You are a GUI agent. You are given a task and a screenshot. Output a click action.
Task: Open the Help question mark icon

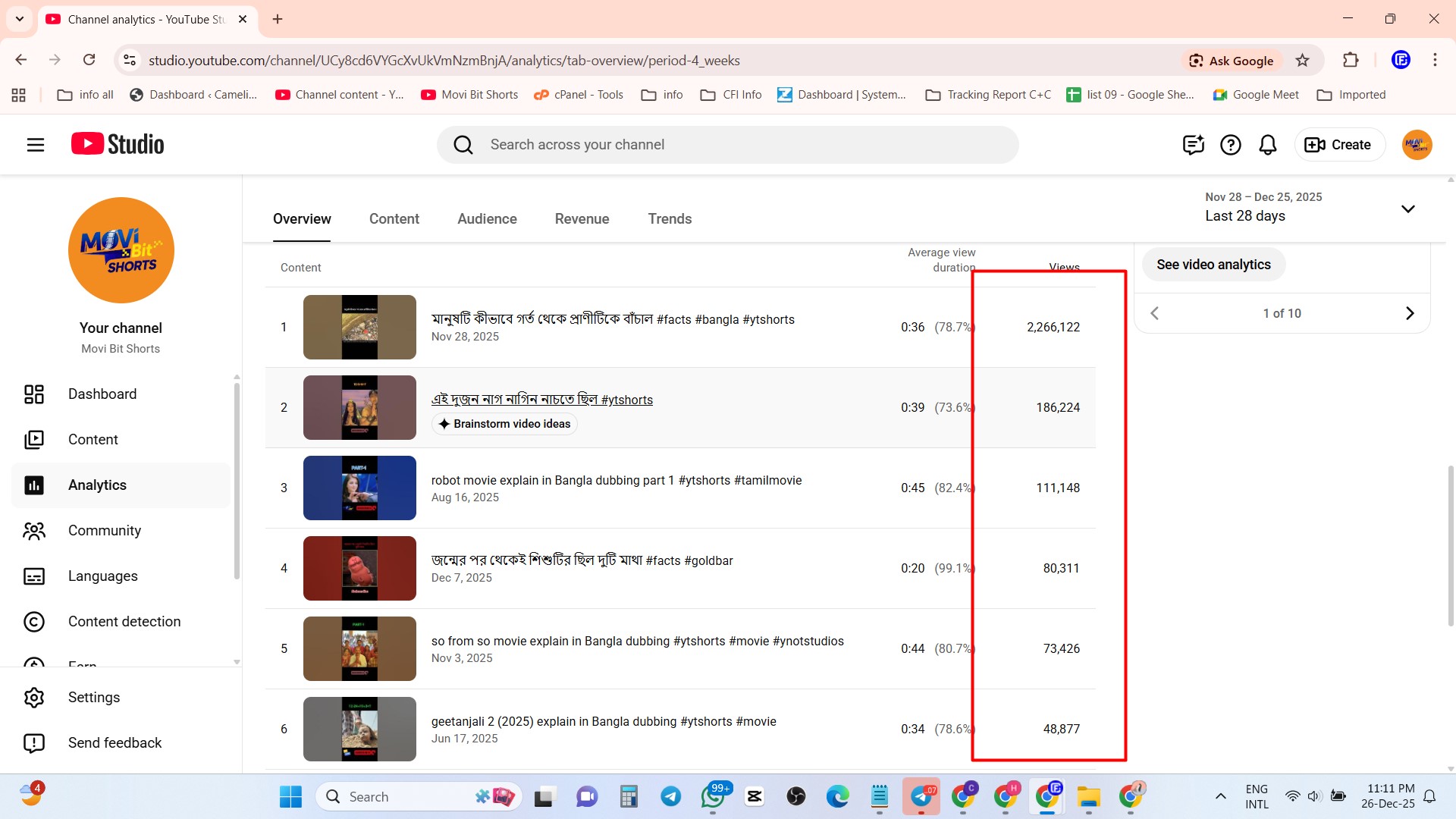click(x=1230, y=145)
